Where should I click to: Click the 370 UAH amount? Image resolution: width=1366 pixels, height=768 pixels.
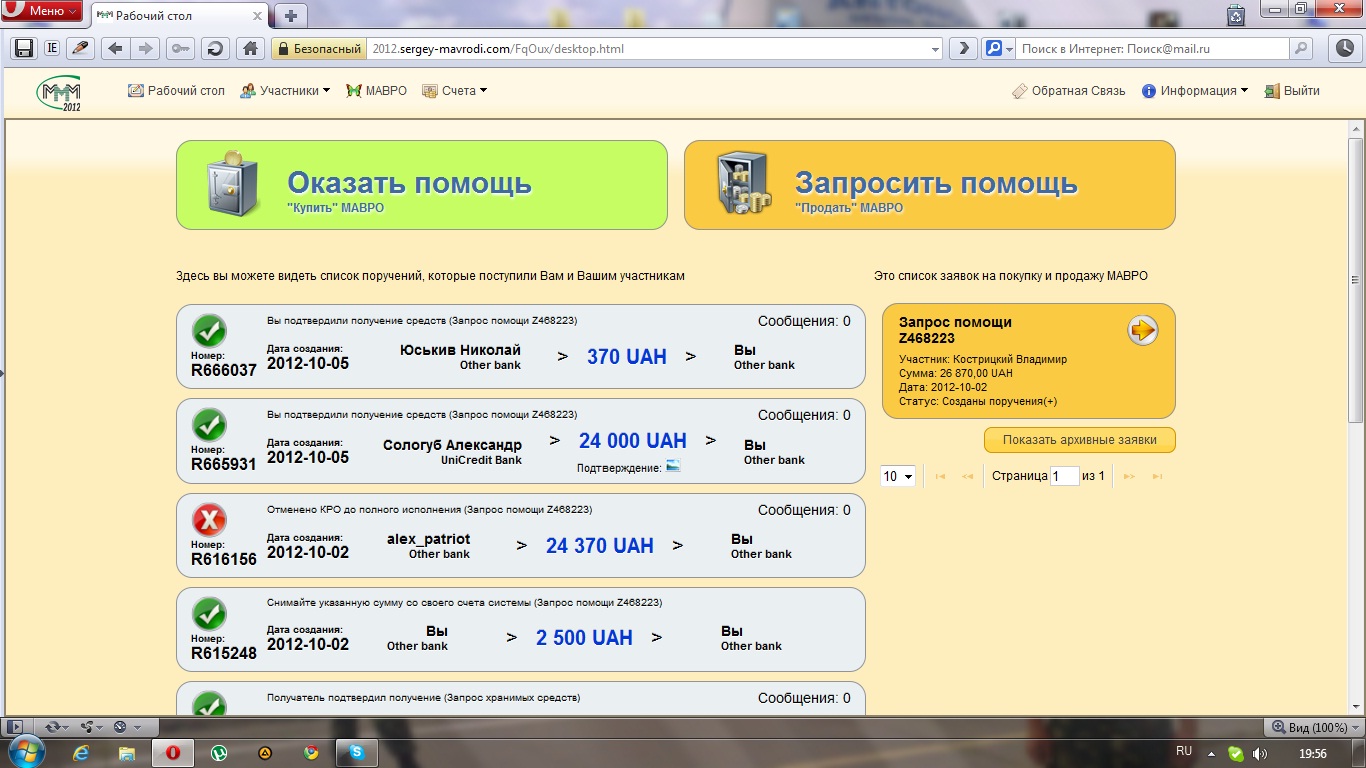(627, 356)
